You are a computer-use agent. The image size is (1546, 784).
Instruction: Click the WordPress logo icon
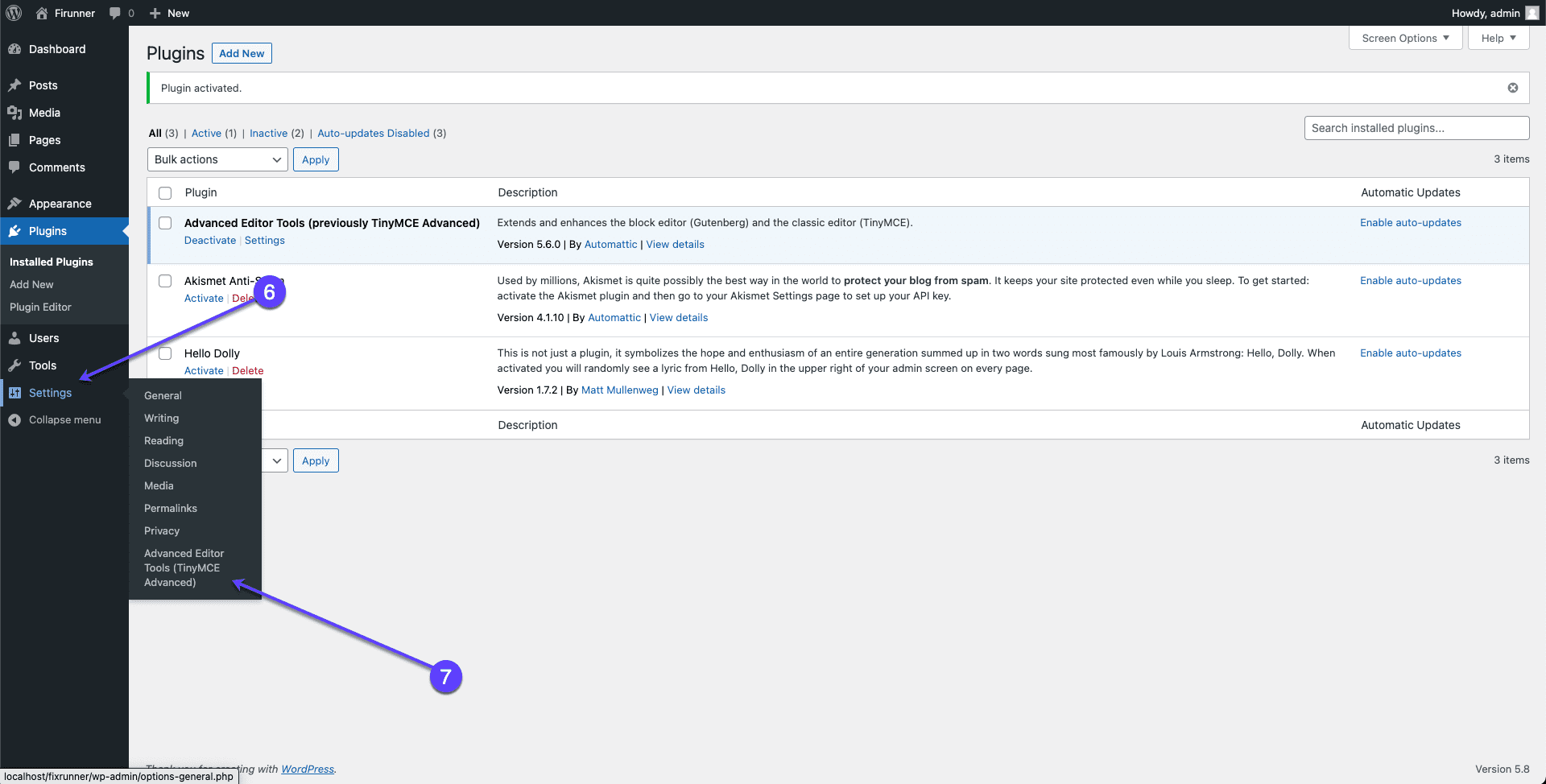(14, 13)
